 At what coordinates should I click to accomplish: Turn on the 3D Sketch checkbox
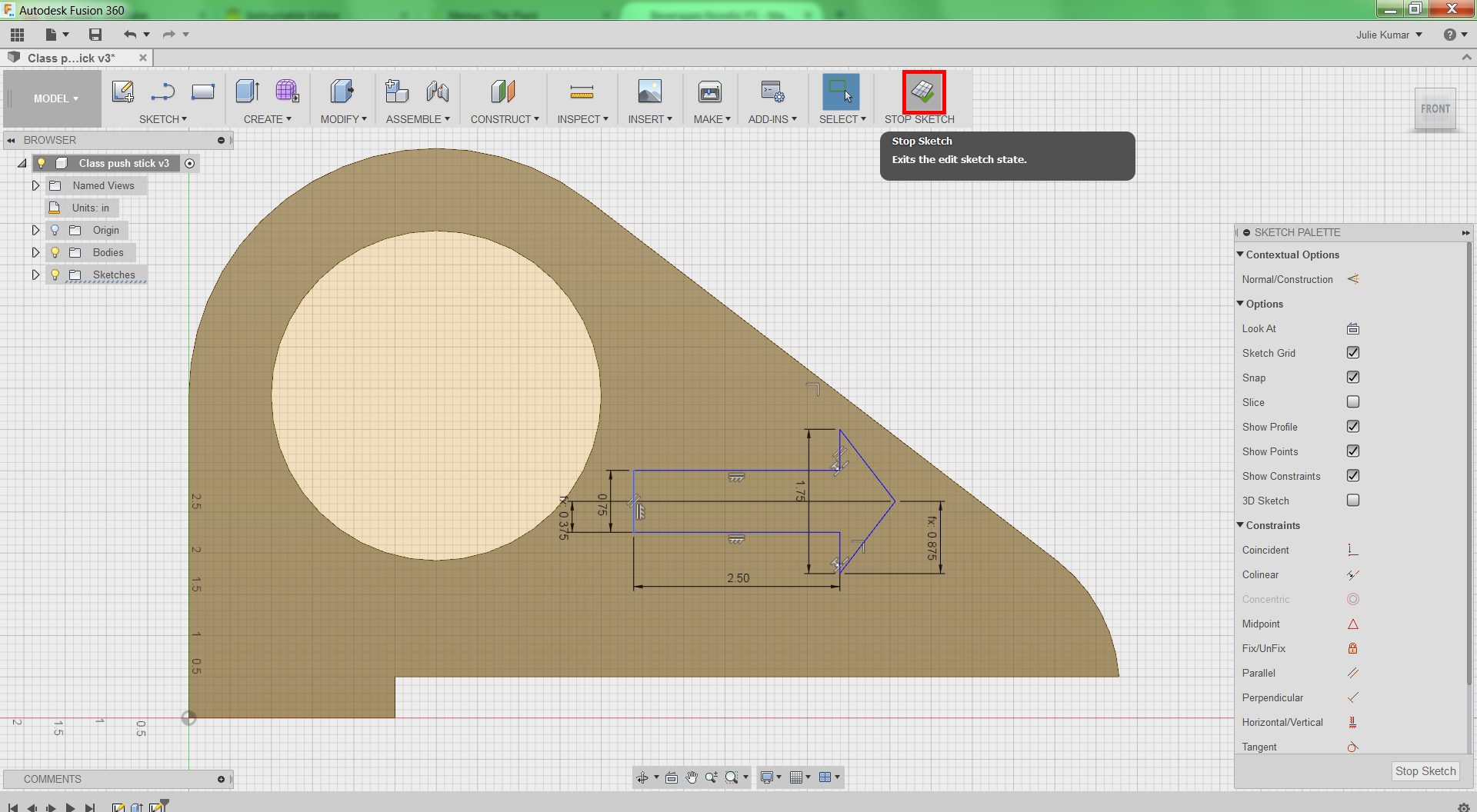click(1352, 501)
